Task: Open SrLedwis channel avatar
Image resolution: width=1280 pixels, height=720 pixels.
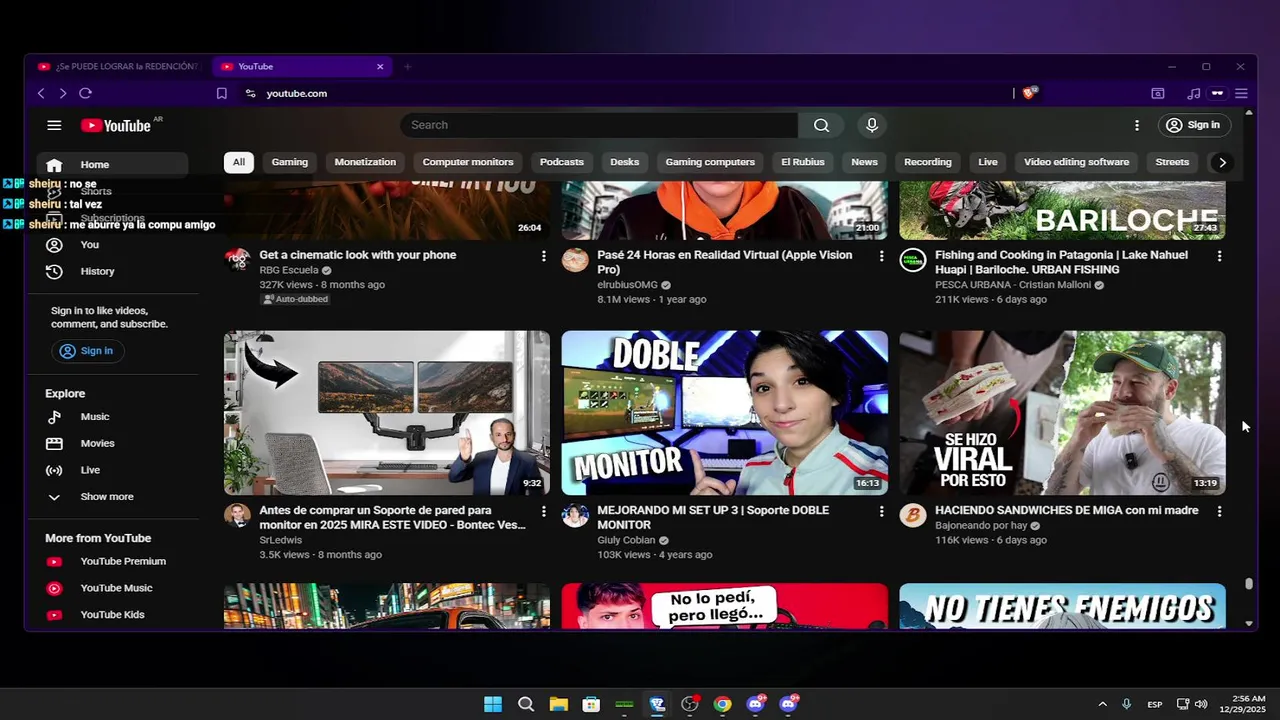Action: point(237,515)
